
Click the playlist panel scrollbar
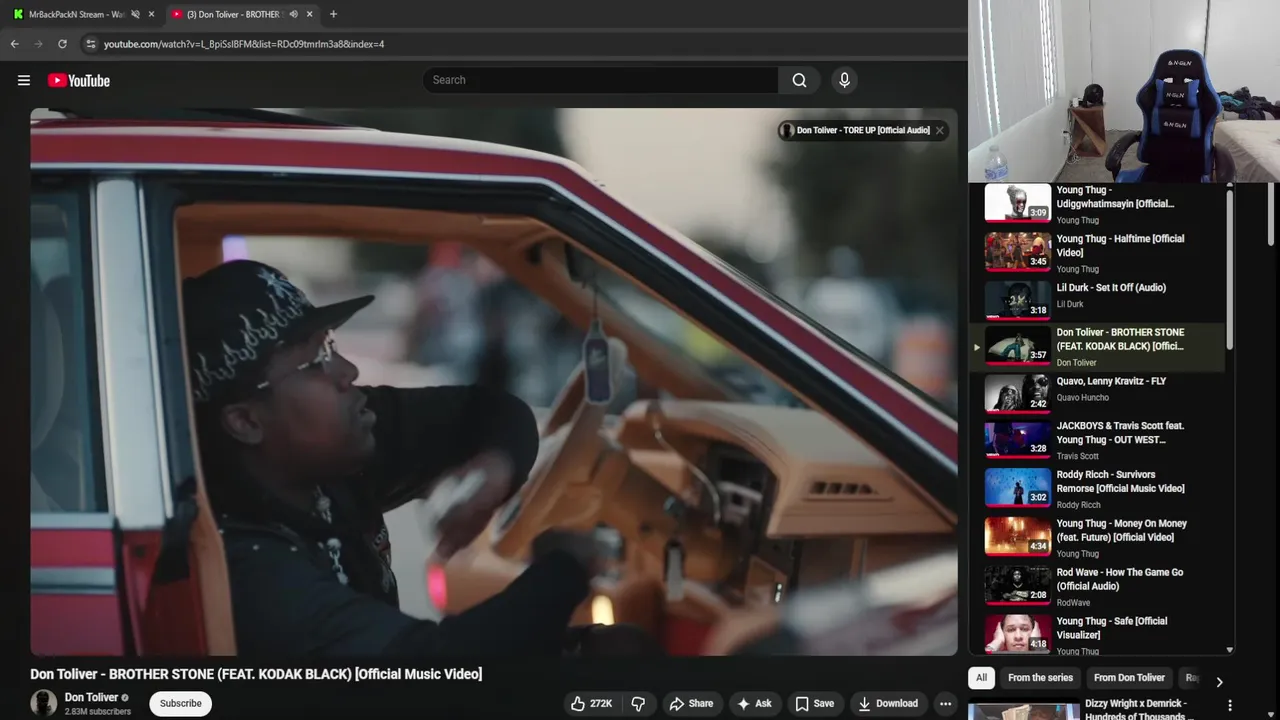pyautogui.click(x=1230, y=270)
